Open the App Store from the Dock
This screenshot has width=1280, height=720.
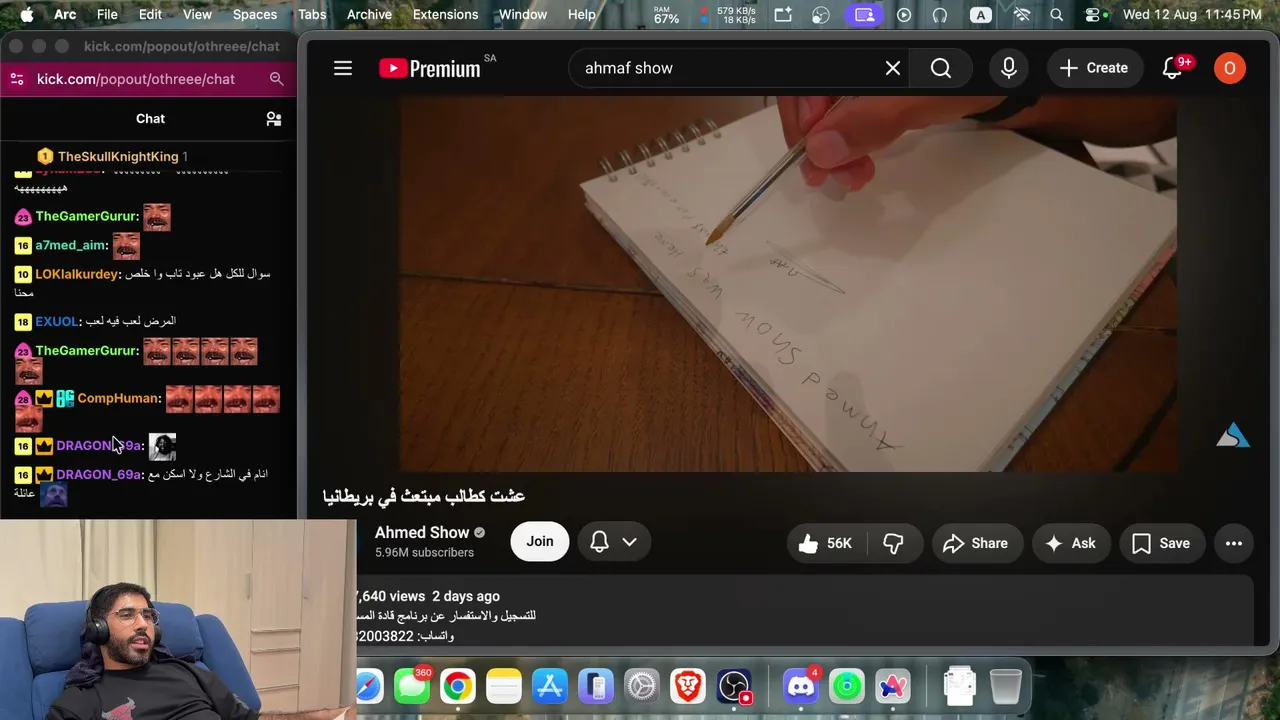pos(550,686)
